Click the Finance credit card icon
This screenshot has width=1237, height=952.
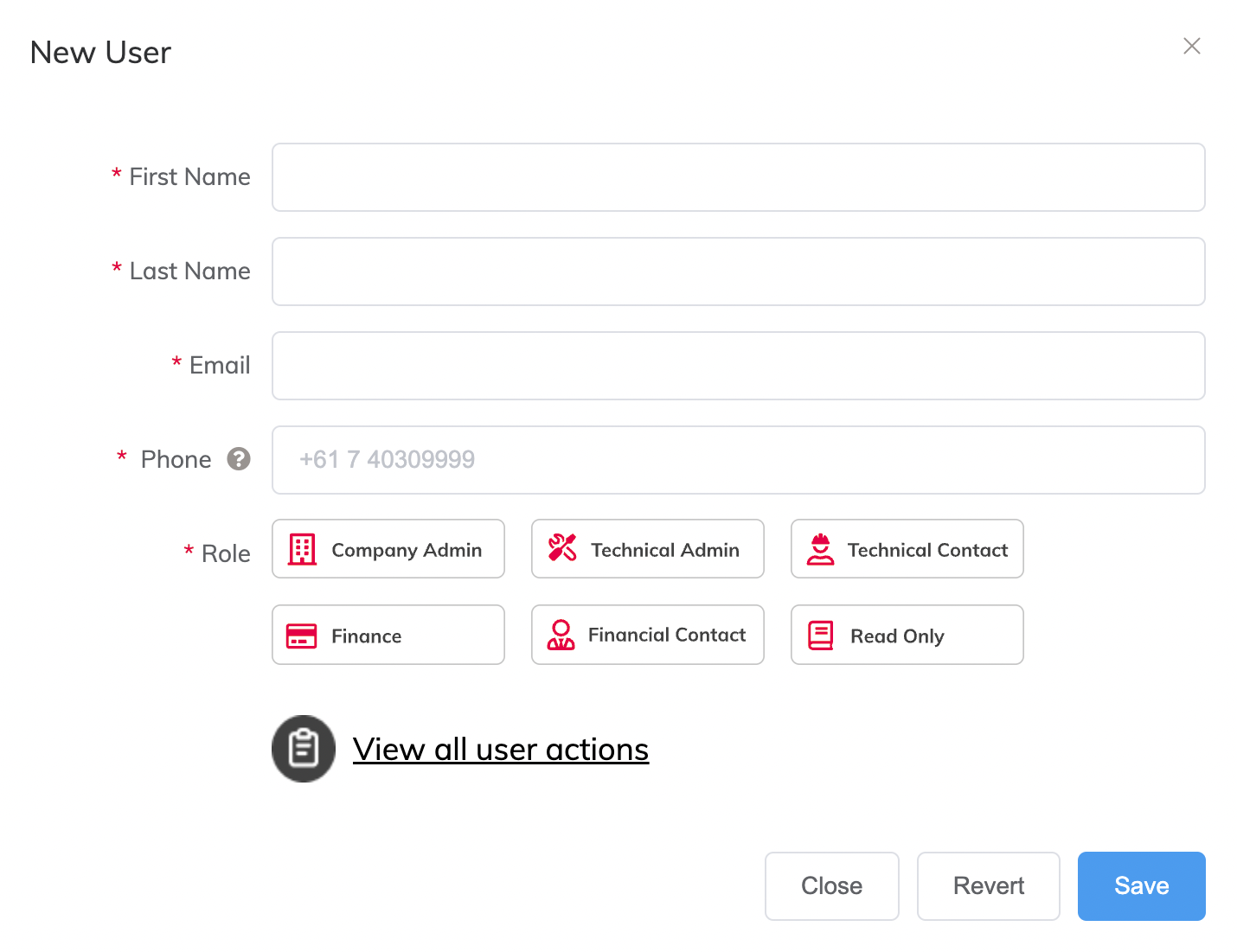300,635
